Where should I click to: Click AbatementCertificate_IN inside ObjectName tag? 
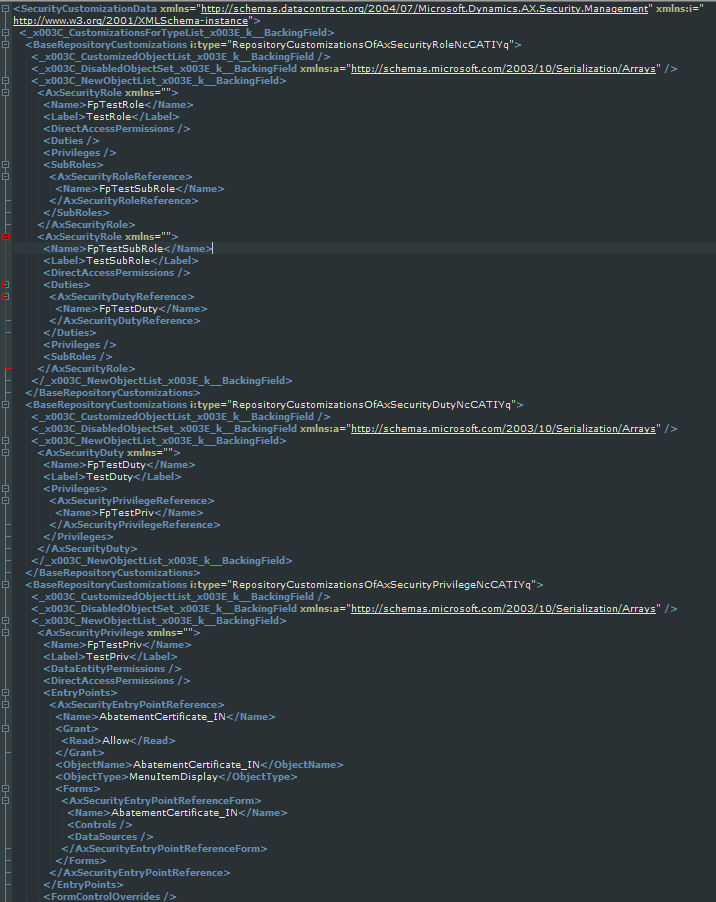coord(196,765)
